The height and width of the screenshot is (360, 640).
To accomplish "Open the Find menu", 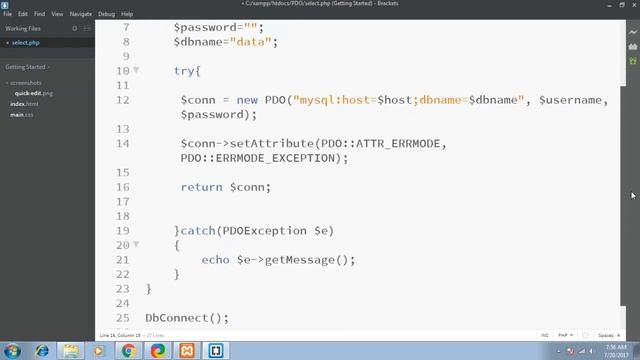I will coord(39,14).
